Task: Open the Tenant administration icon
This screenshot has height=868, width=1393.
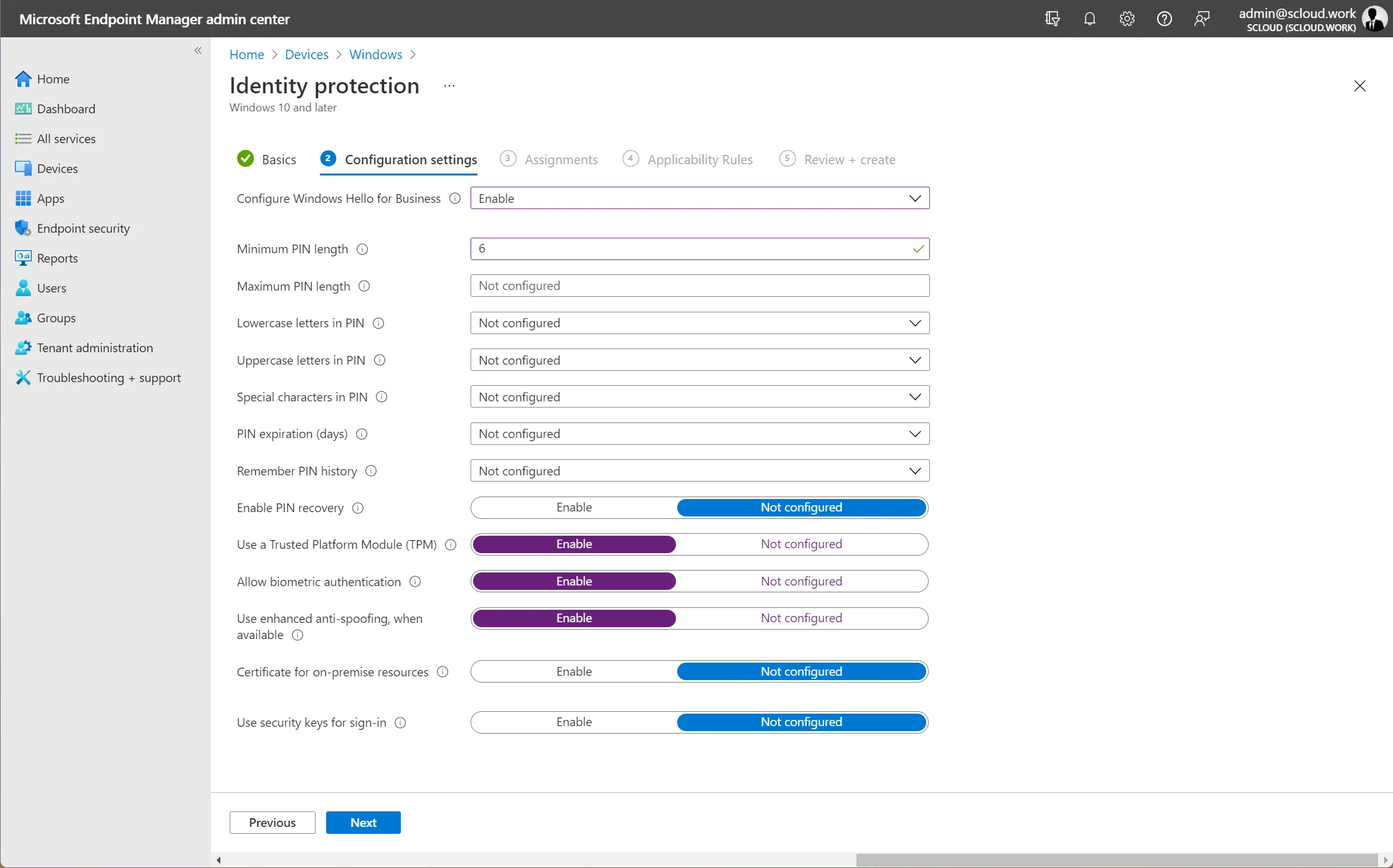Action: coord(23,348)
